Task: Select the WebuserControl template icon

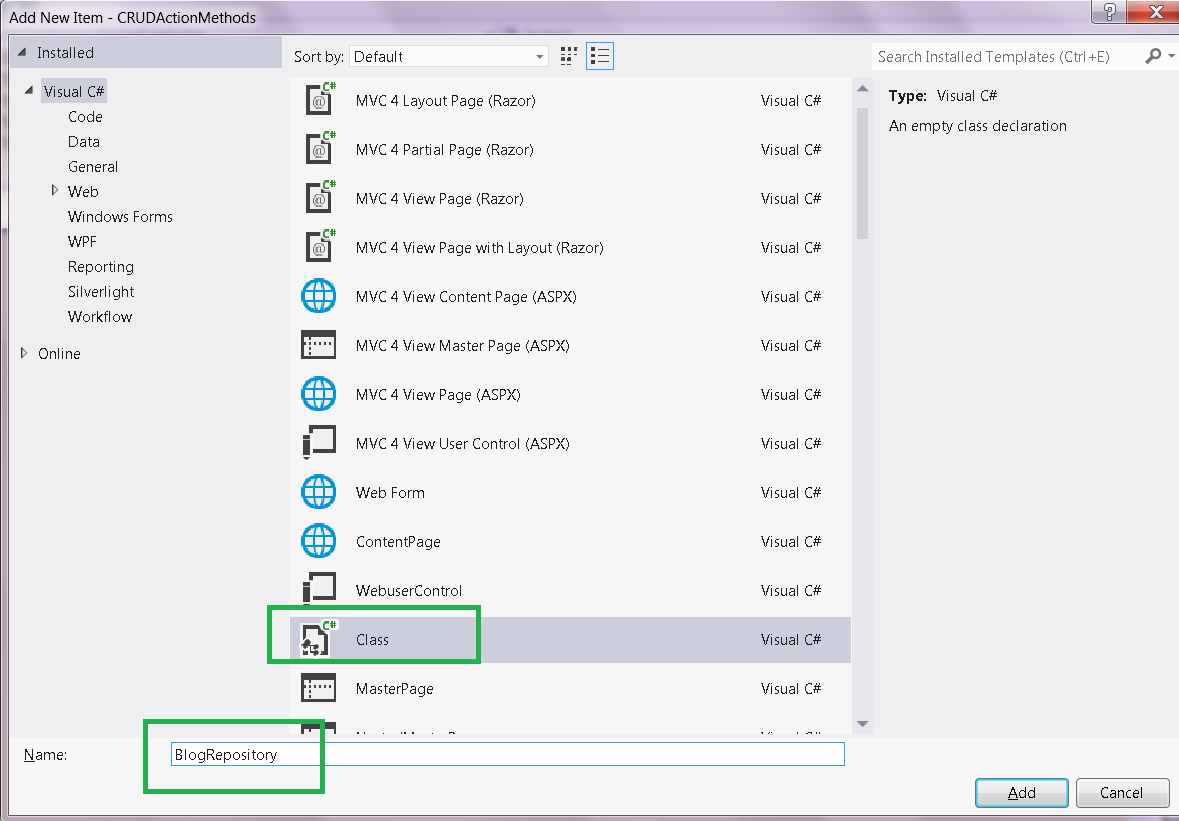Action: [x=318, y=590]
